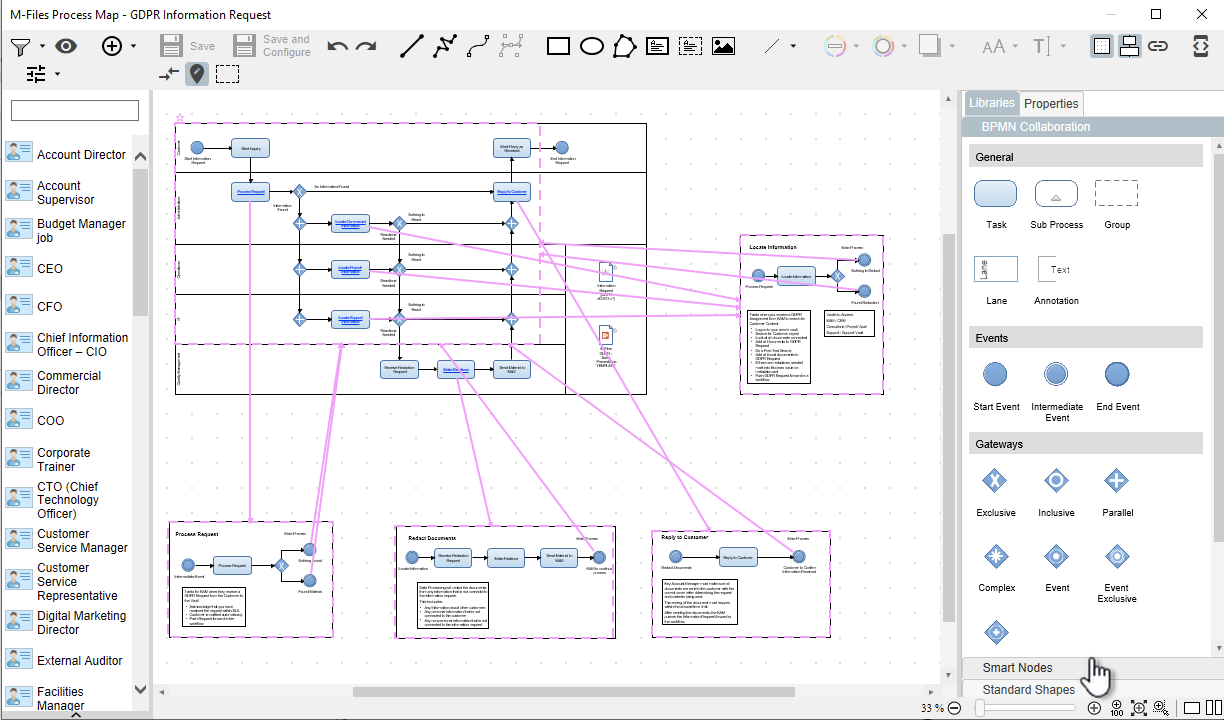This screenshot has height=720, width=1224.
Task: Click the link chain icon in the toolbar
Action: point(1158,46)
